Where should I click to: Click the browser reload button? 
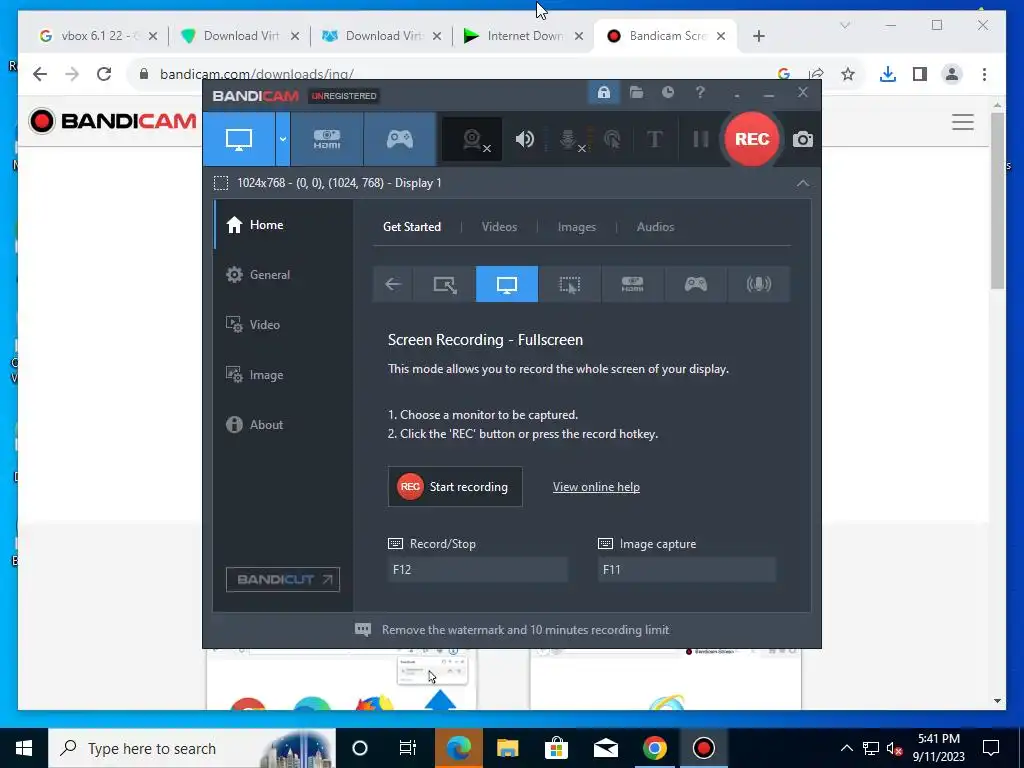(104, 74)
